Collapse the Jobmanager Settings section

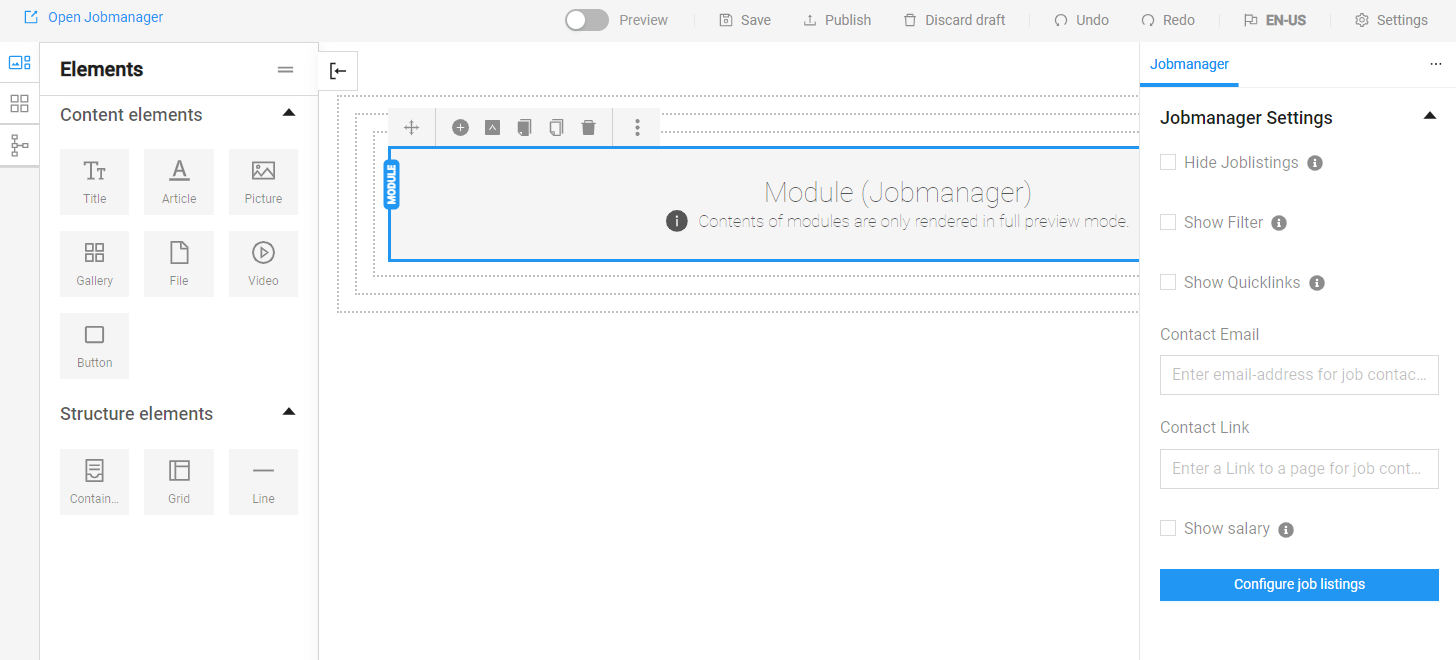coord(1430,116)
